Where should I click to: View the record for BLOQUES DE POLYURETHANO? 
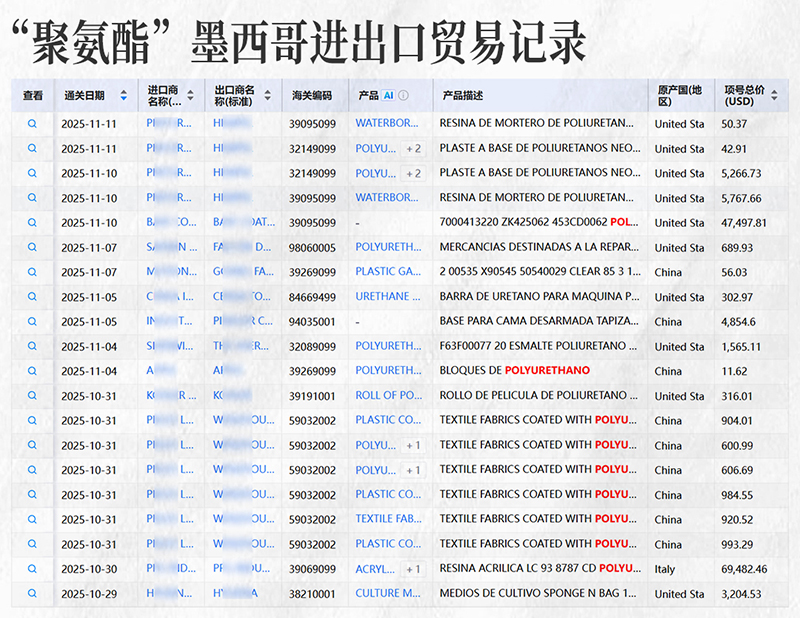(32, 370)
